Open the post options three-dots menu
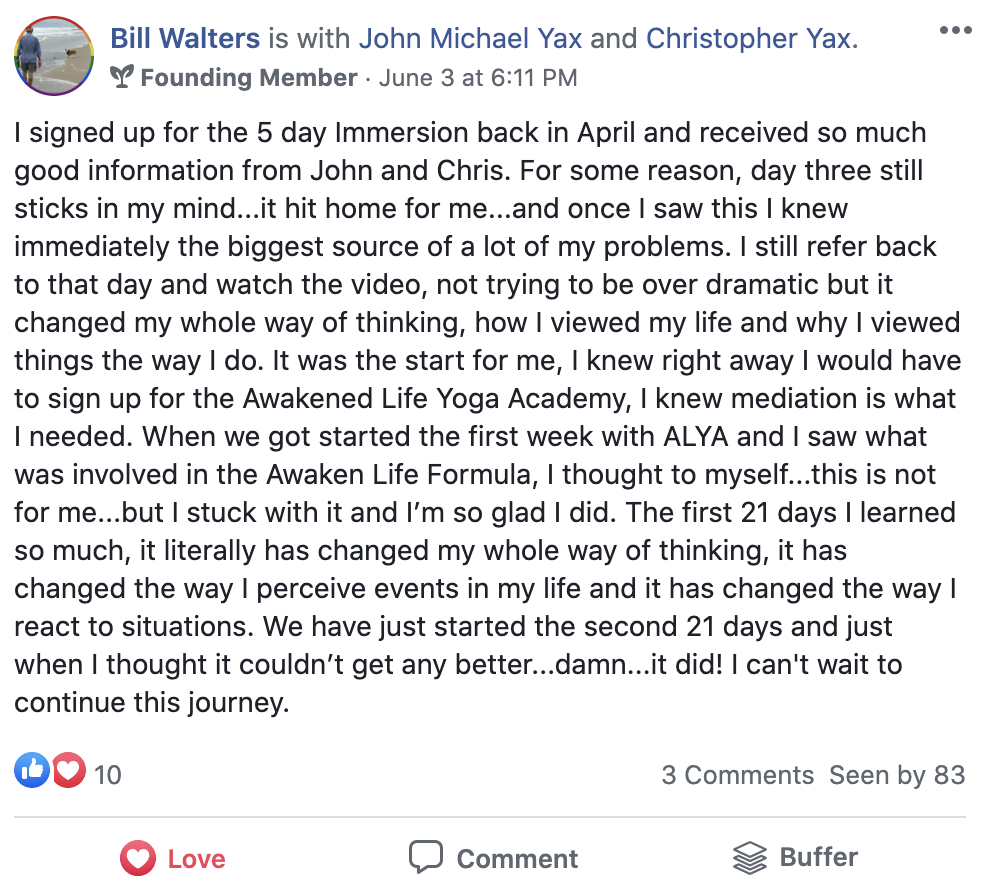The image size is (984, 896). [955, 30]
